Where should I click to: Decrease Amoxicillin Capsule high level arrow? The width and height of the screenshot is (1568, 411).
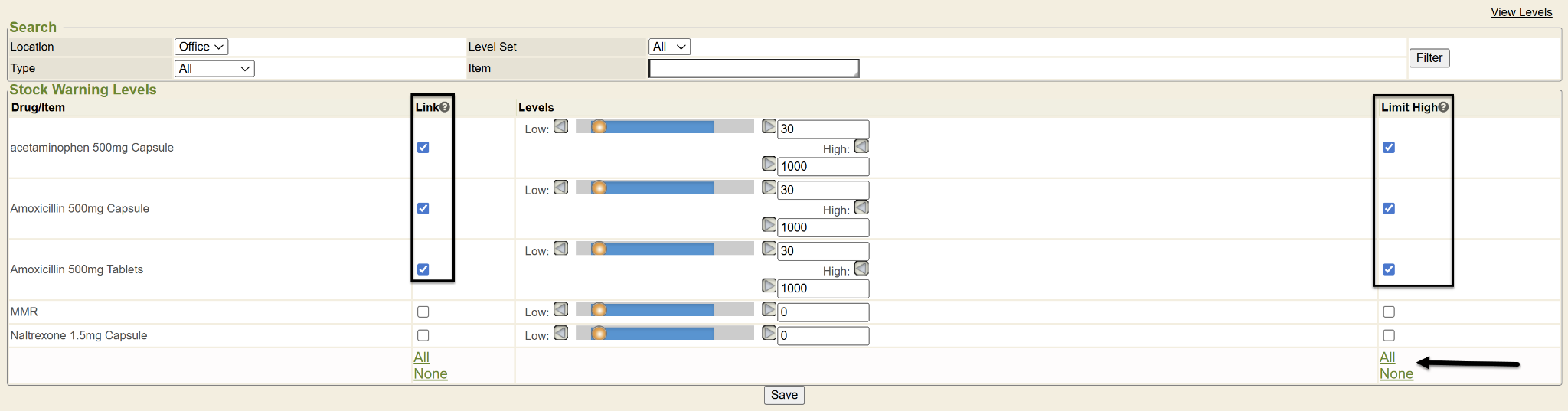click(861, 207)
